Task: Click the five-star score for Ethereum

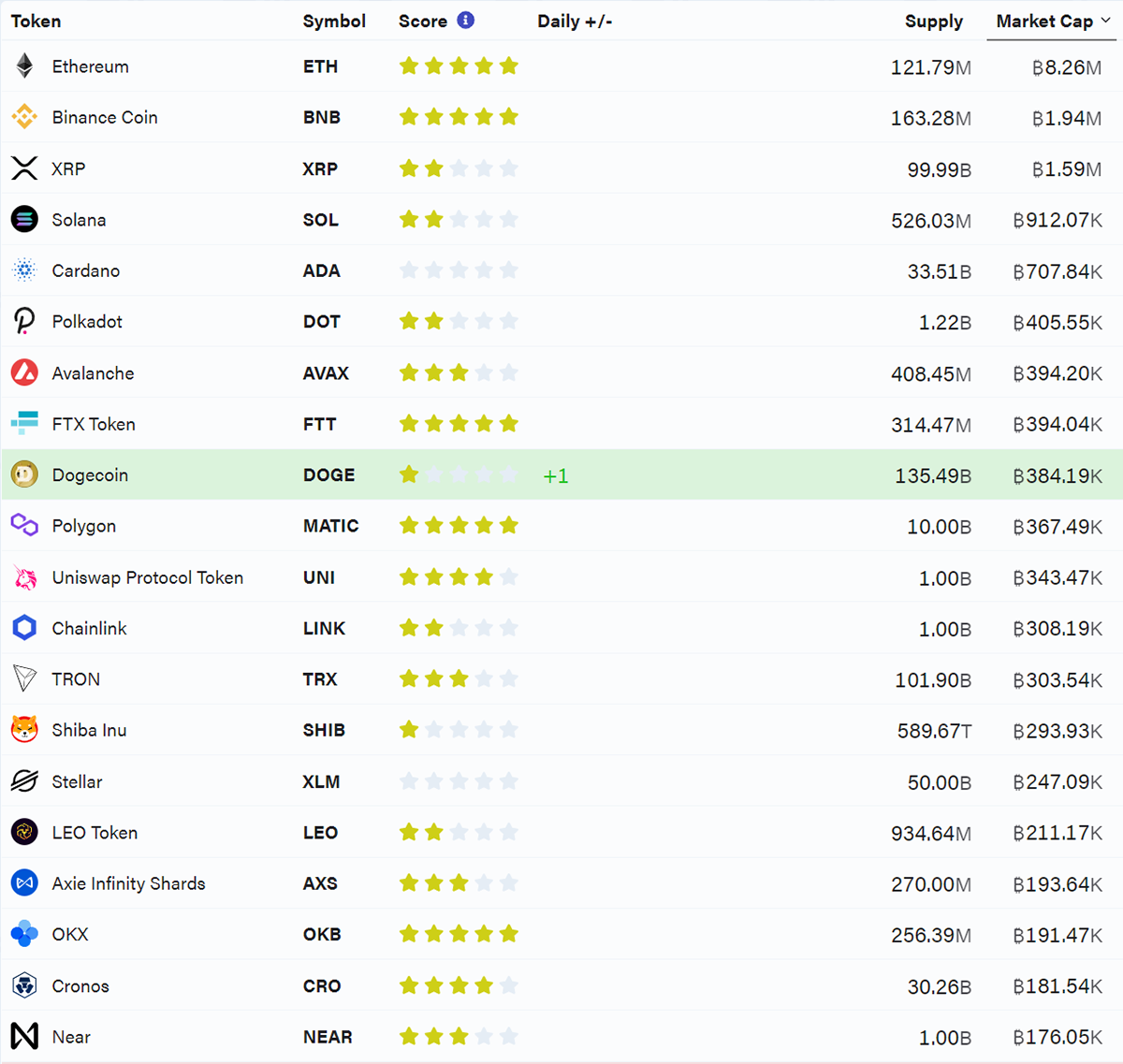Action: pyautogui.click(x=459, y=66)
